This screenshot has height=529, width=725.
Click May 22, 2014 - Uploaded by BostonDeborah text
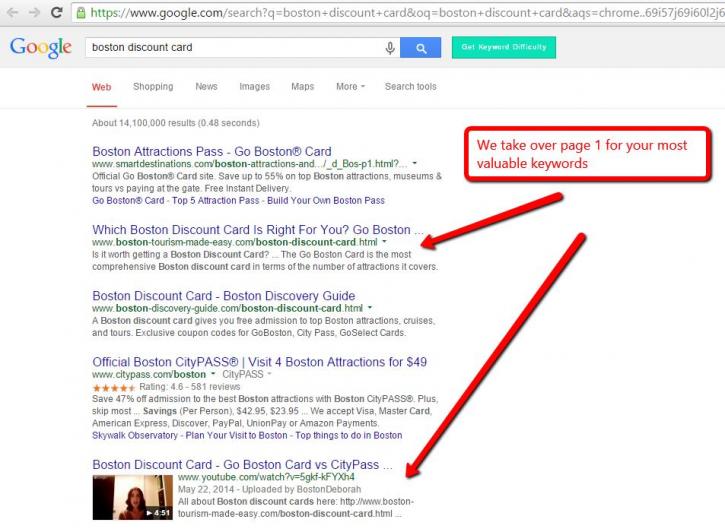[270, 489]
